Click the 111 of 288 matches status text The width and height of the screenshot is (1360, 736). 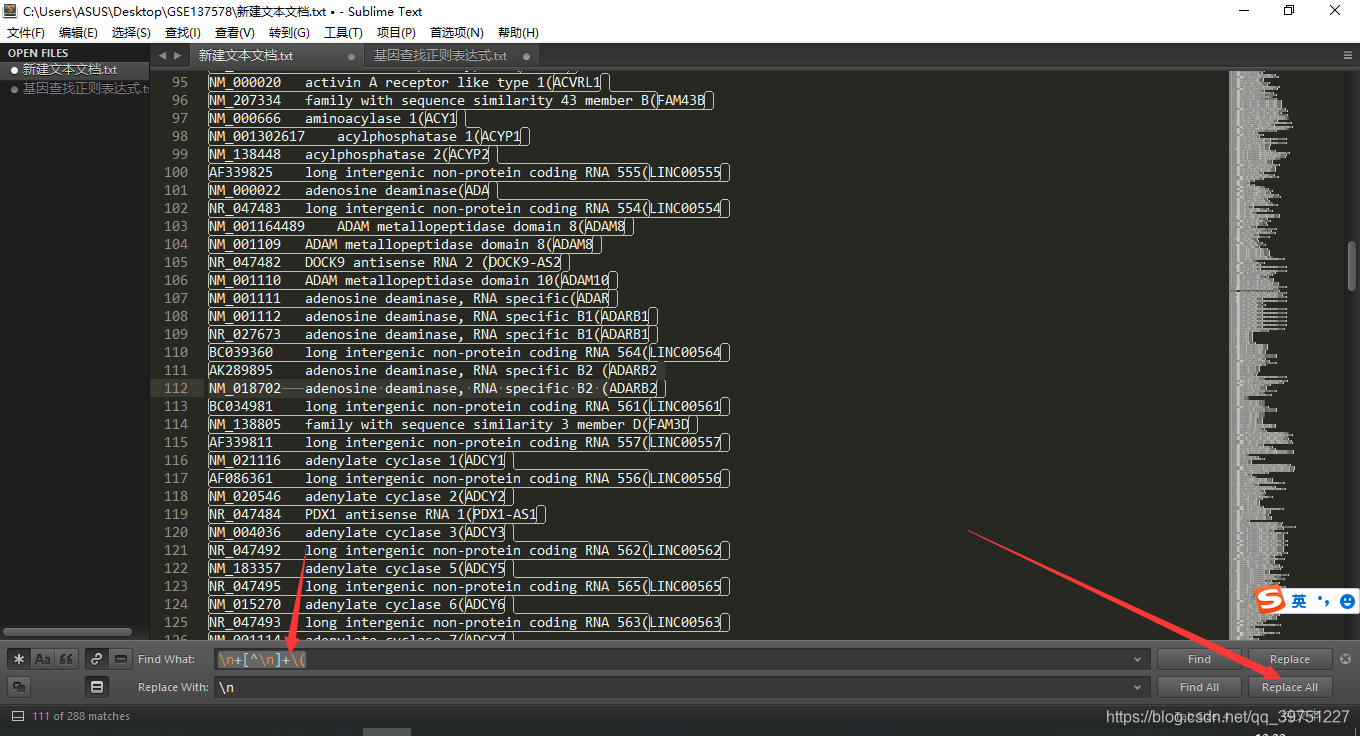coord(81,716)
